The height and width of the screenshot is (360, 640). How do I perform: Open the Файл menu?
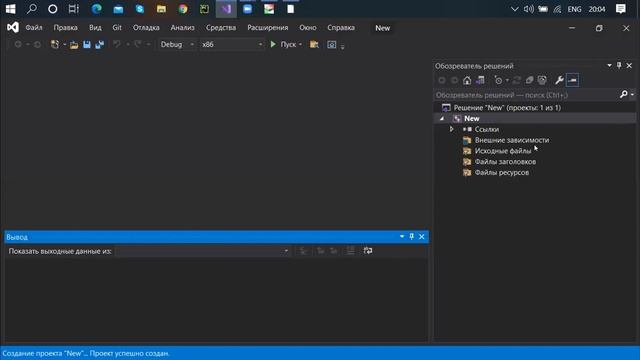(x=34, y=28)
